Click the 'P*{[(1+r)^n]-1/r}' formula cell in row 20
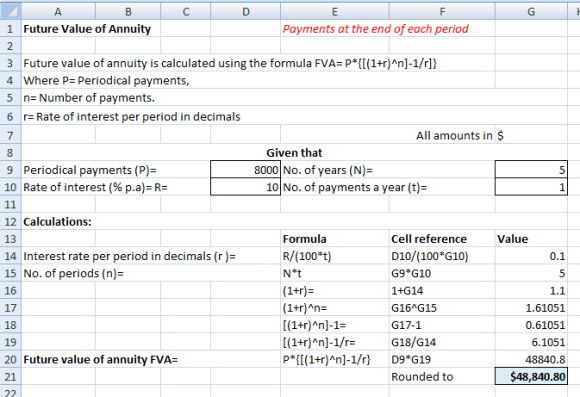The width and height of the screenshot is (580, 397). pyautogui.click(x=335, y=359)
